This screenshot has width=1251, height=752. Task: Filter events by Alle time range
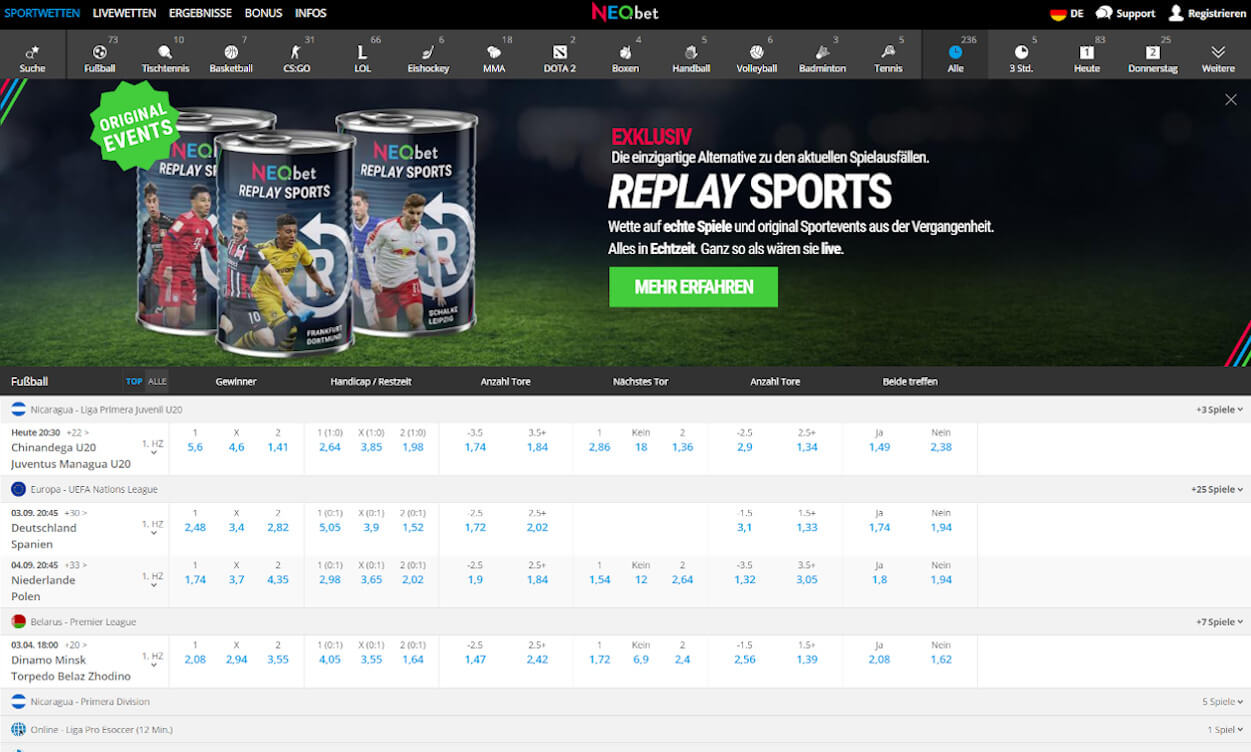tap(955, 55)
